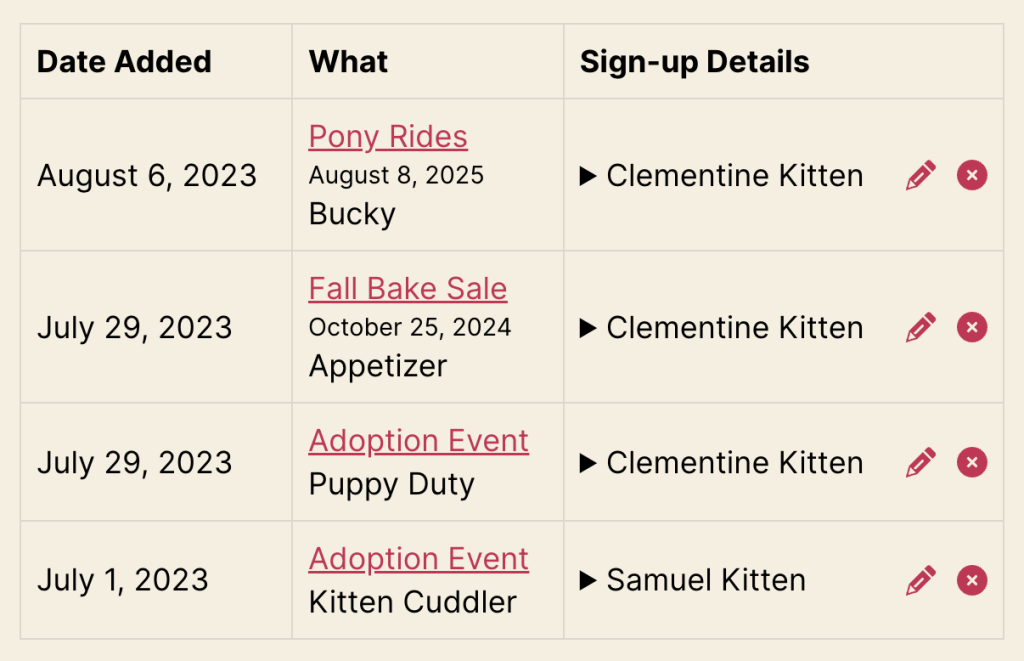Open the Pony Rides link
The image size is (1024, 661).
pyautogui.click(x=388, y=137)
